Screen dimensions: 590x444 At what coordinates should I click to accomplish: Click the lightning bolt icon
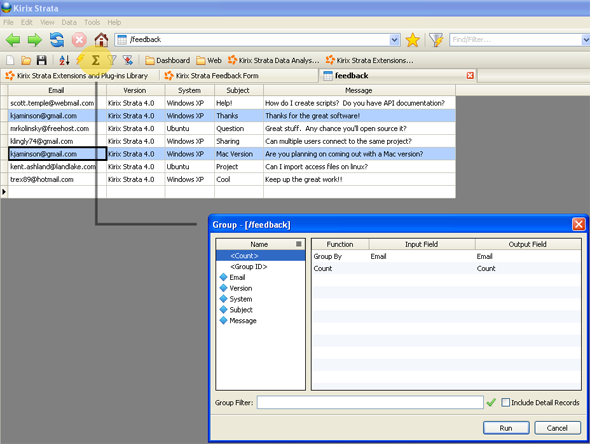(x=80, y=59)
